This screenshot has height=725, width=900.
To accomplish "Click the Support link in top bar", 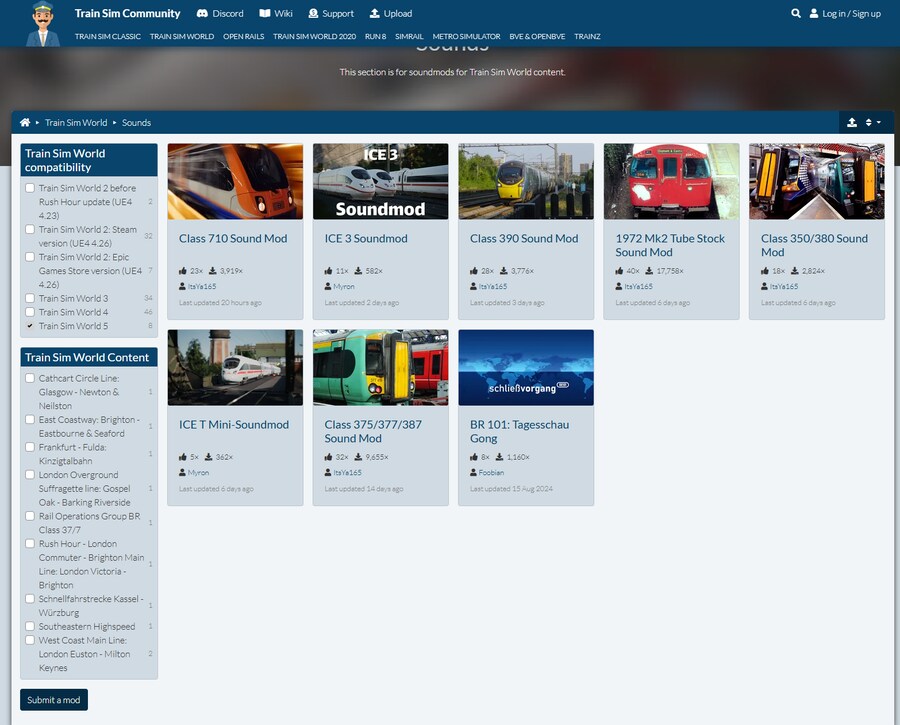I will (x=331, y=14).
